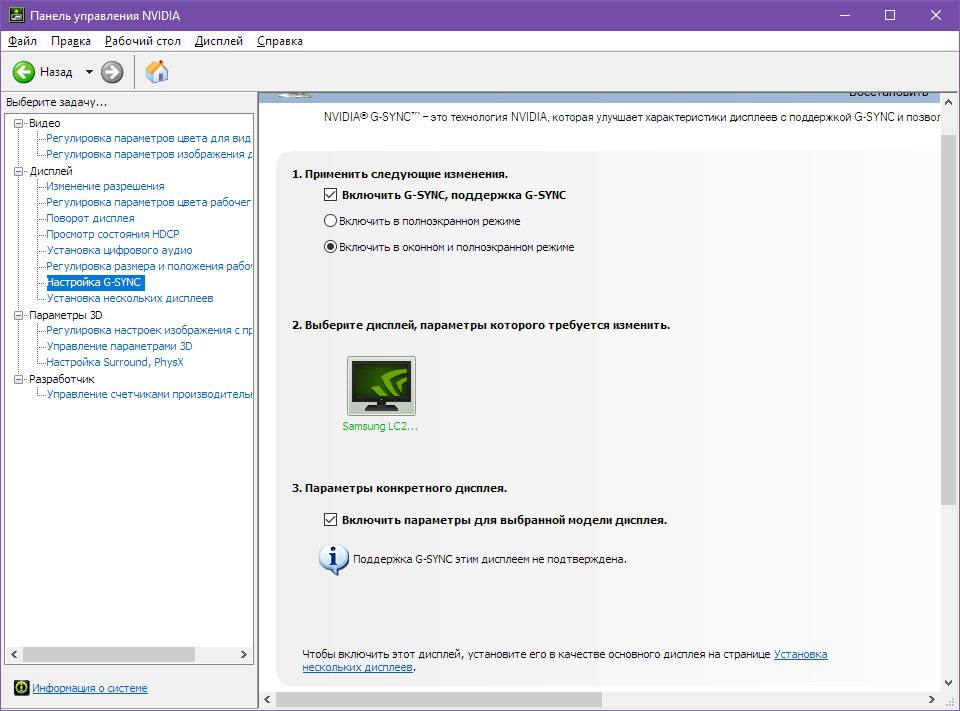Open "Регулировка параметров цвета рабочего" tree item
The width and height of the screenshot is (960, 711).
(x=149, y=202)
